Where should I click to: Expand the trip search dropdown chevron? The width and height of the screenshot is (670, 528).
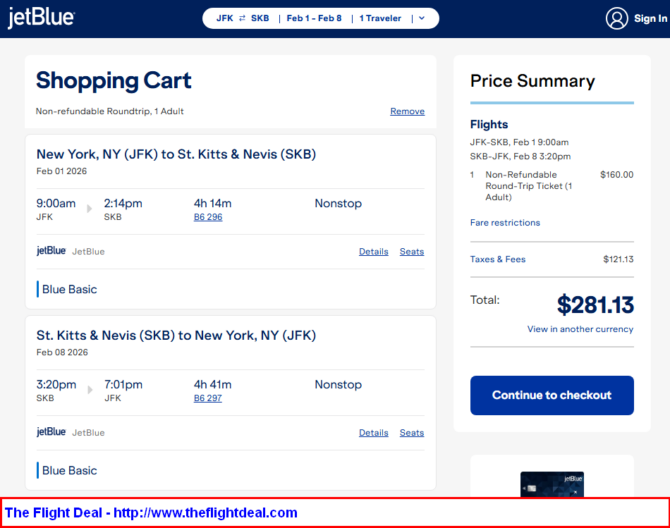coord(422,18)
